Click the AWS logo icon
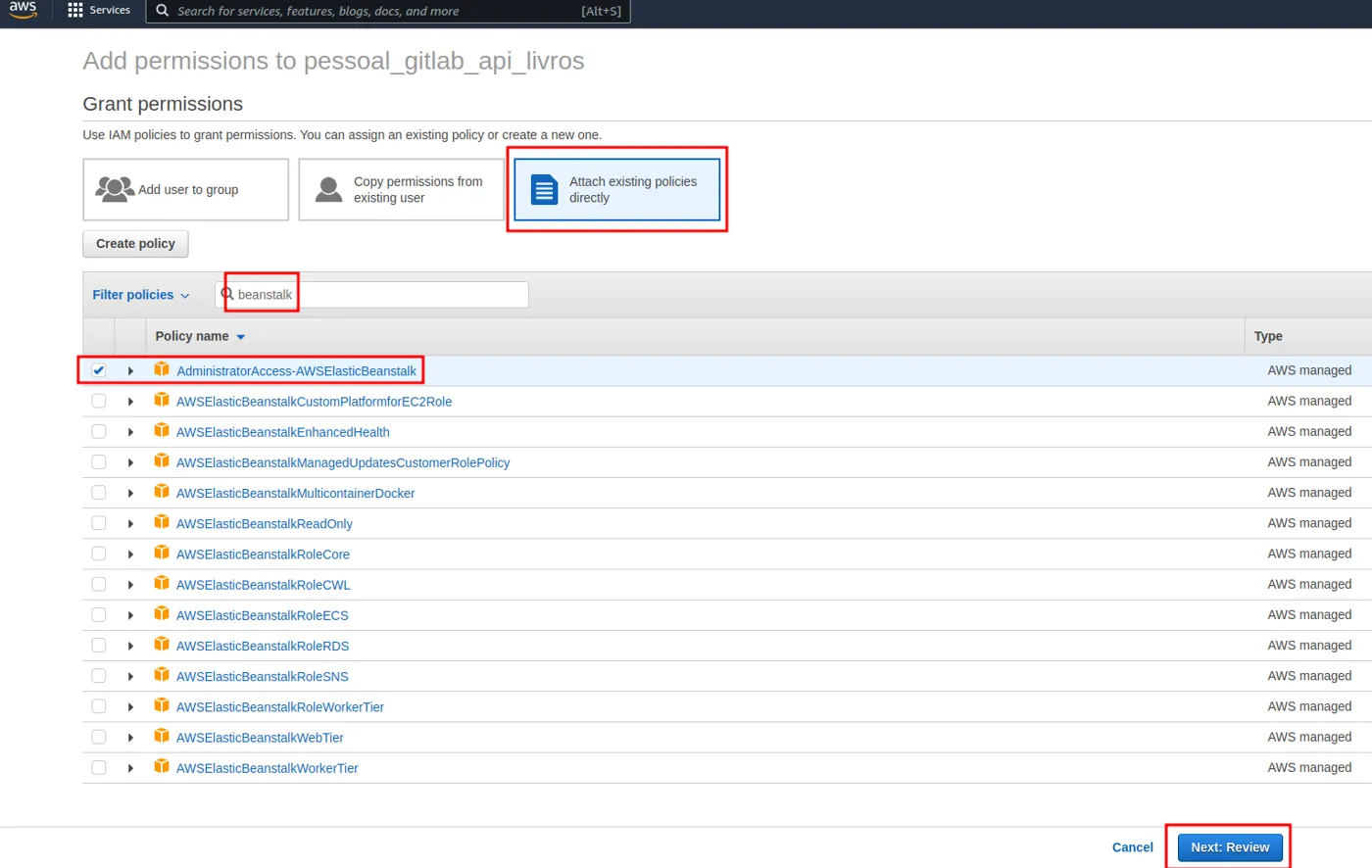 tap(23, 10)
